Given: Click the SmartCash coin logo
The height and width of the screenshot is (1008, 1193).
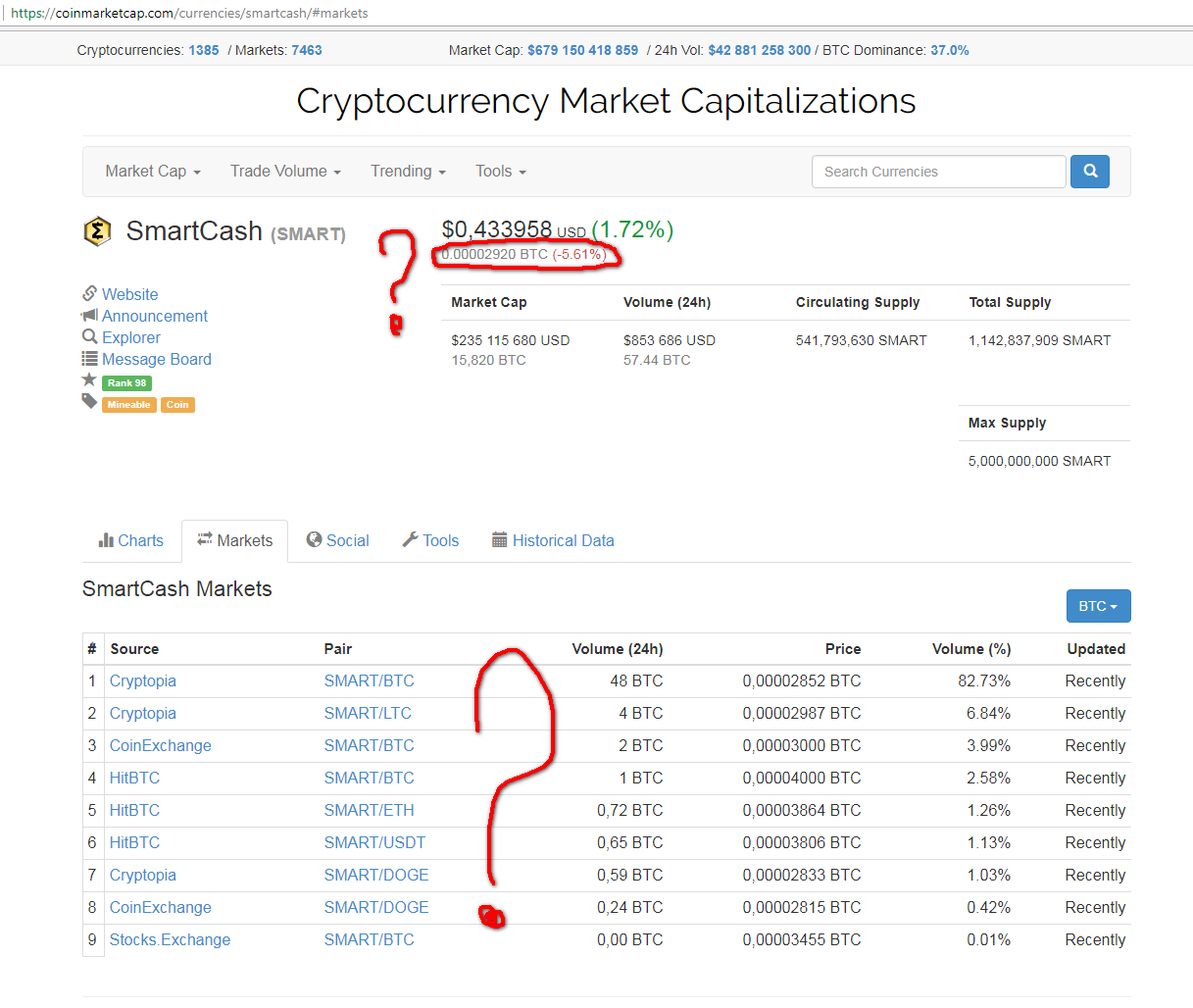Looking at the screenshot, I should coord(97,231).
